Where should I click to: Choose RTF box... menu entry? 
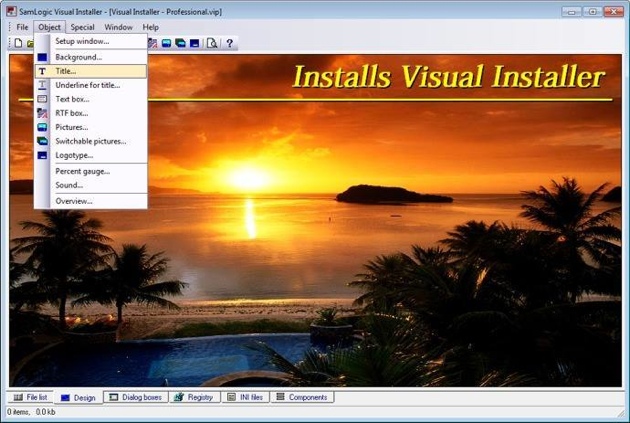(91, 113)
